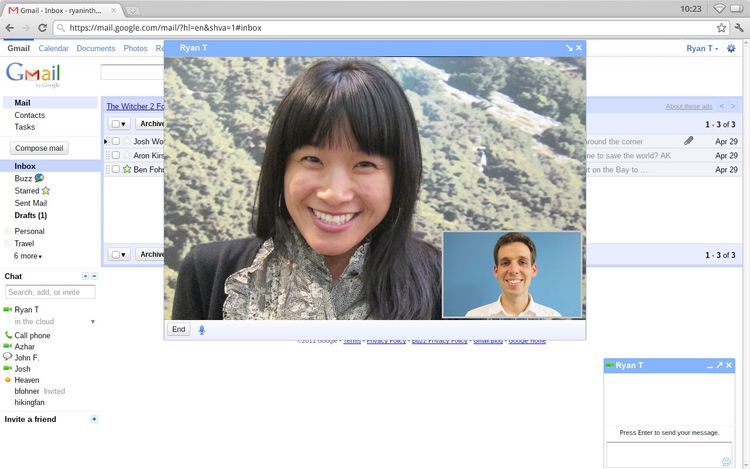The height and width of the screenshot is (469, 750).
Task: Open the Ryan T account dropdown
Action: (702, 48)
